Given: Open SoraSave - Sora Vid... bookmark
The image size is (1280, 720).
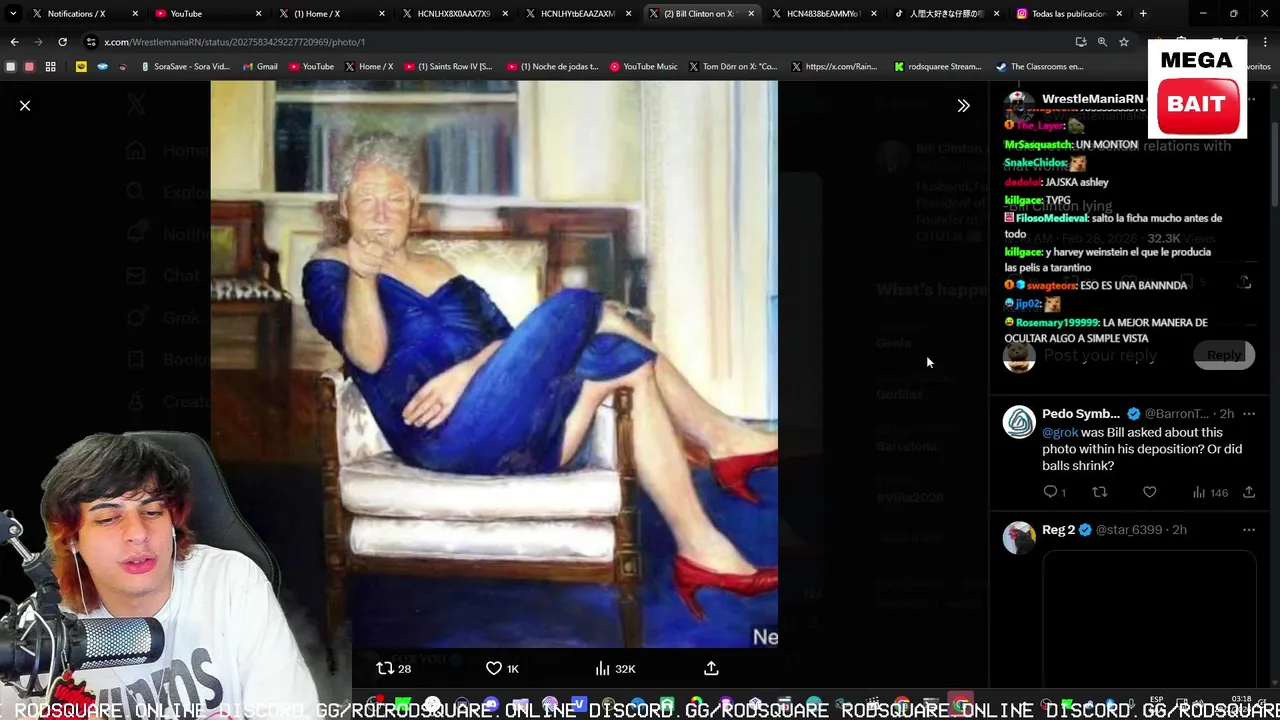Looking at the screenshot, I should click(186, 67).
